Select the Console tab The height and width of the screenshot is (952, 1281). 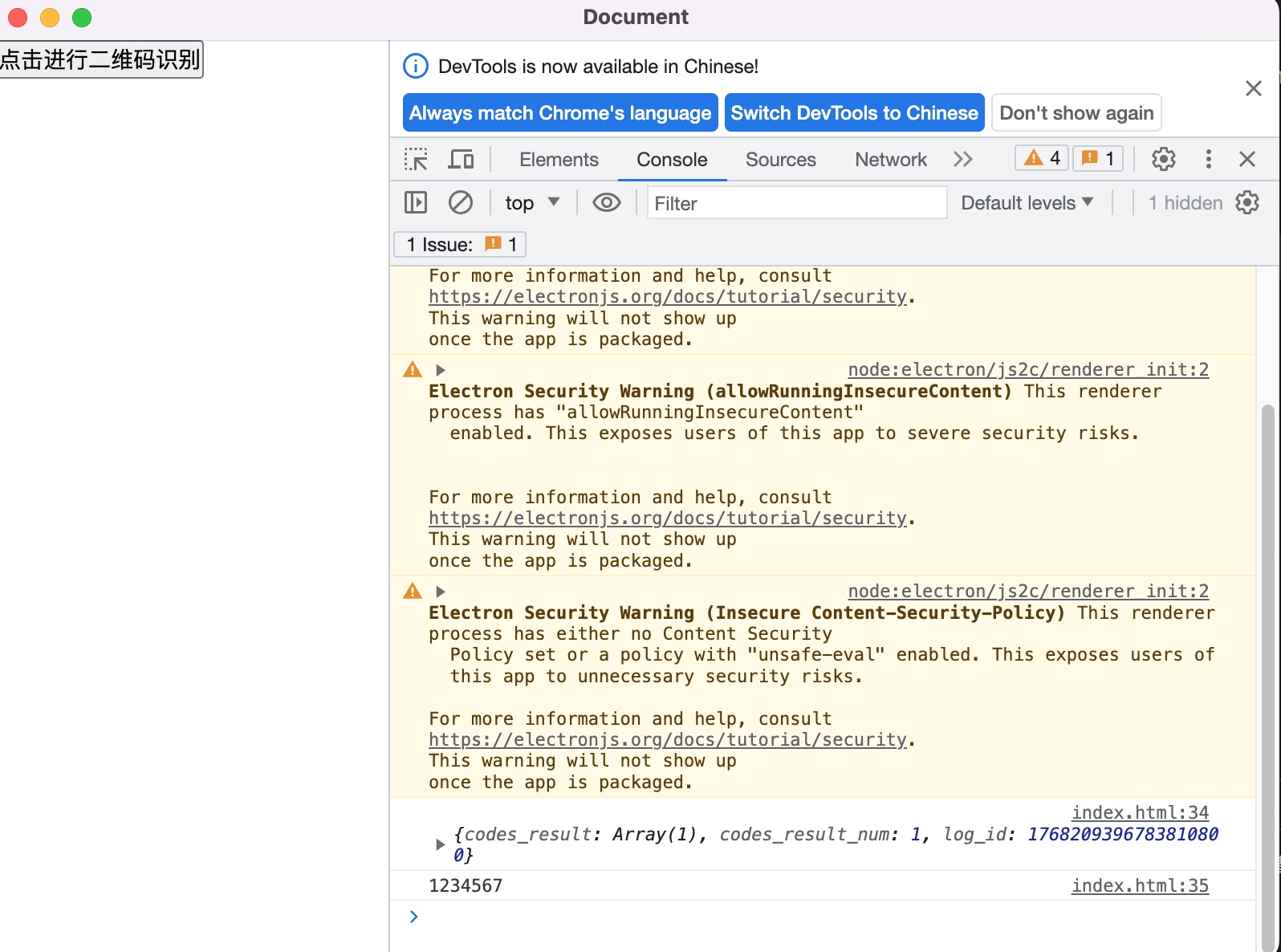coord(672,159)
